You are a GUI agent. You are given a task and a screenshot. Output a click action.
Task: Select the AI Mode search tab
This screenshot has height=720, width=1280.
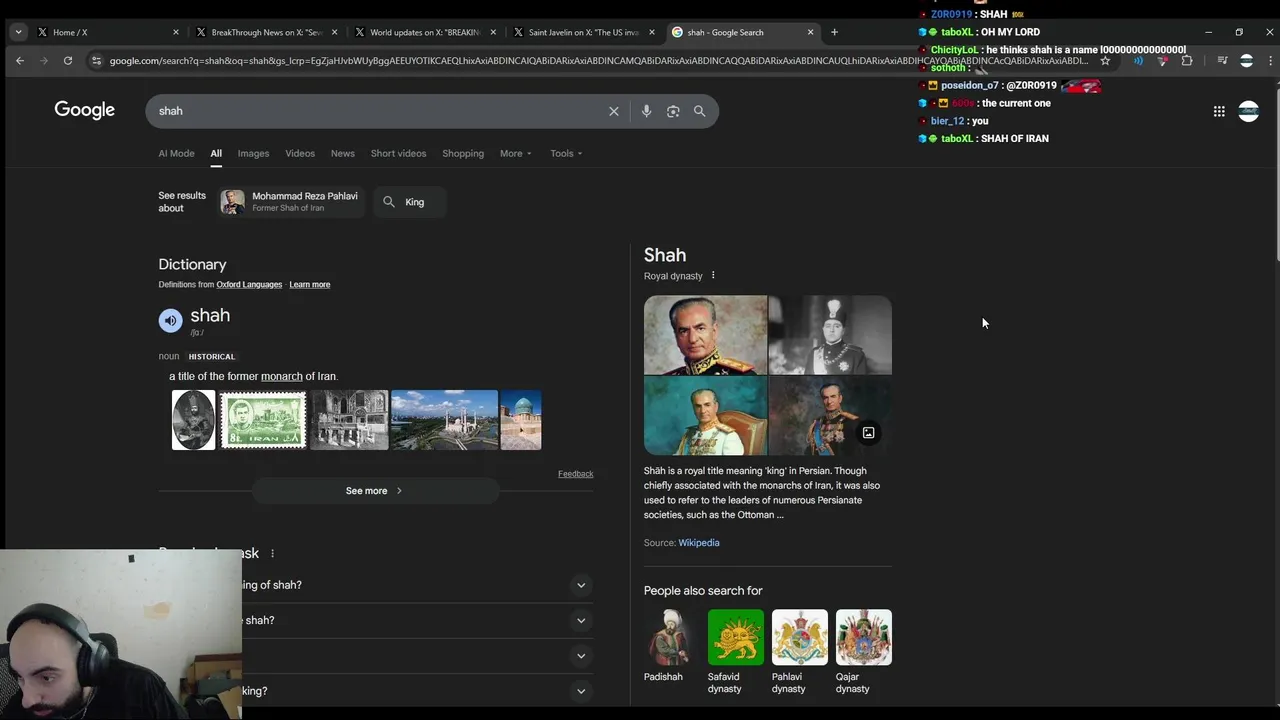coord(176,153)
